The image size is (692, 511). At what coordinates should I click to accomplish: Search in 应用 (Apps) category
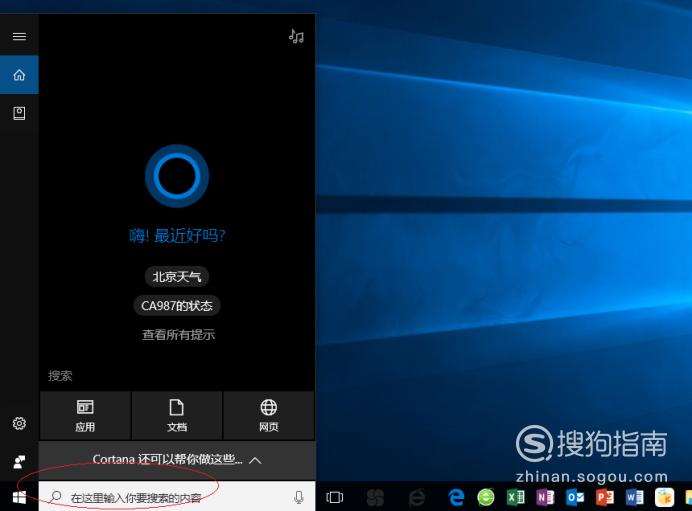(85, 415)
